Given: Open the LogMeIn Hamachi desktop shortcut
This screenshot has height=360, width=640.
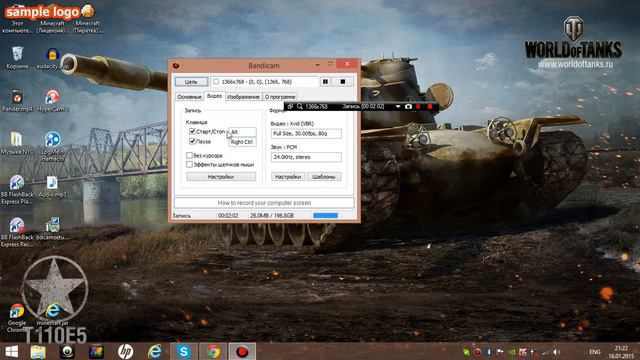Looking at the screenshot, I should click(x=52, y=146).
